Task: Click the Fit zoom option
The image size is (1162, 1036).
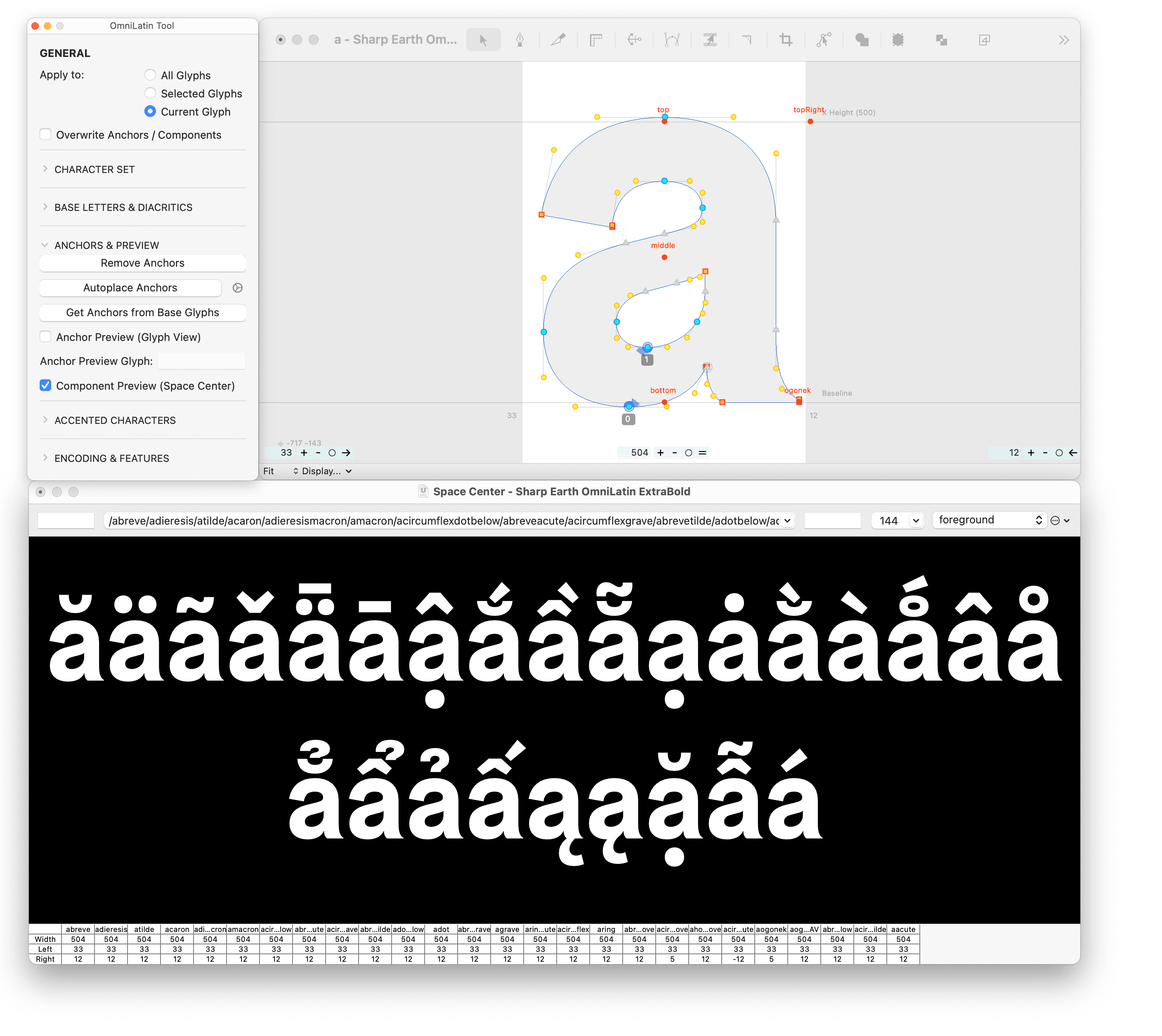Action: pyautogui.click(x=269, y=471)
